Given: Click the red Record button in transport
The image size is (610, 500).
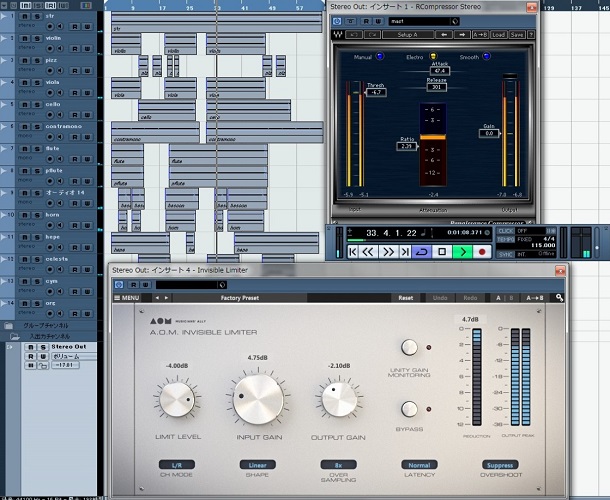Looking at the screenshot, I should pos(484,252).
